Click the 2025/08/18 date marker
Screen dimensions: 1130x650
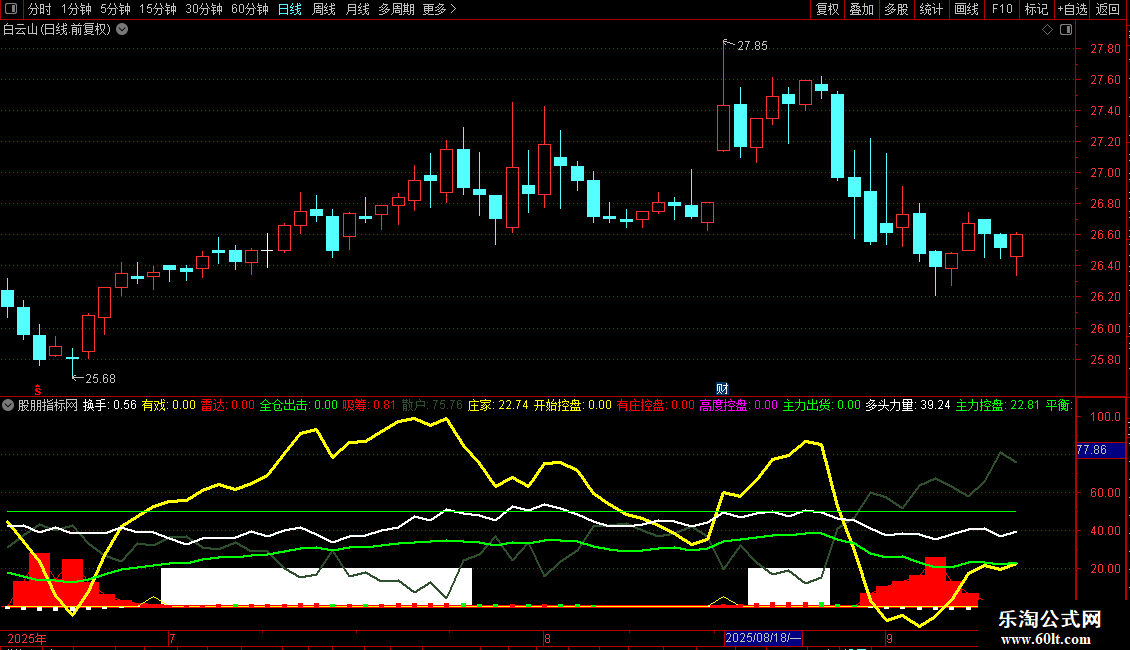[762, 638]
